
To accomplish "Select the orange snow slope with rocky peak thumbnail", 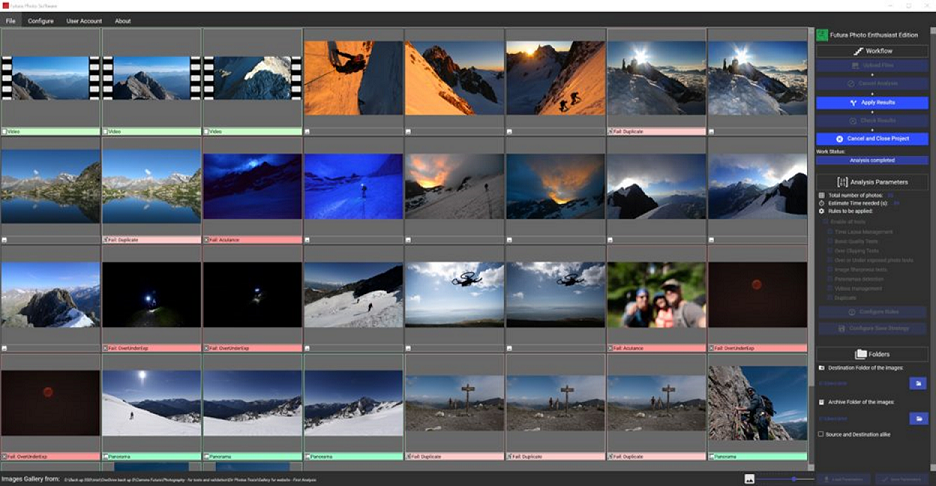I will (x=454, y=78).
